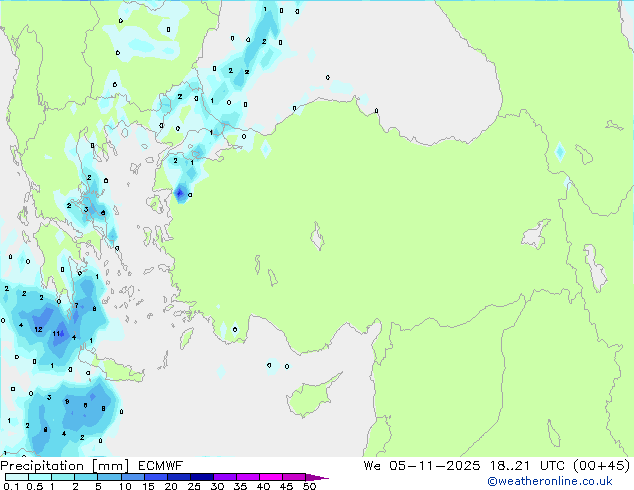
Task: Click the above-50 arrow tip of legend
Action: pos(317,477)
